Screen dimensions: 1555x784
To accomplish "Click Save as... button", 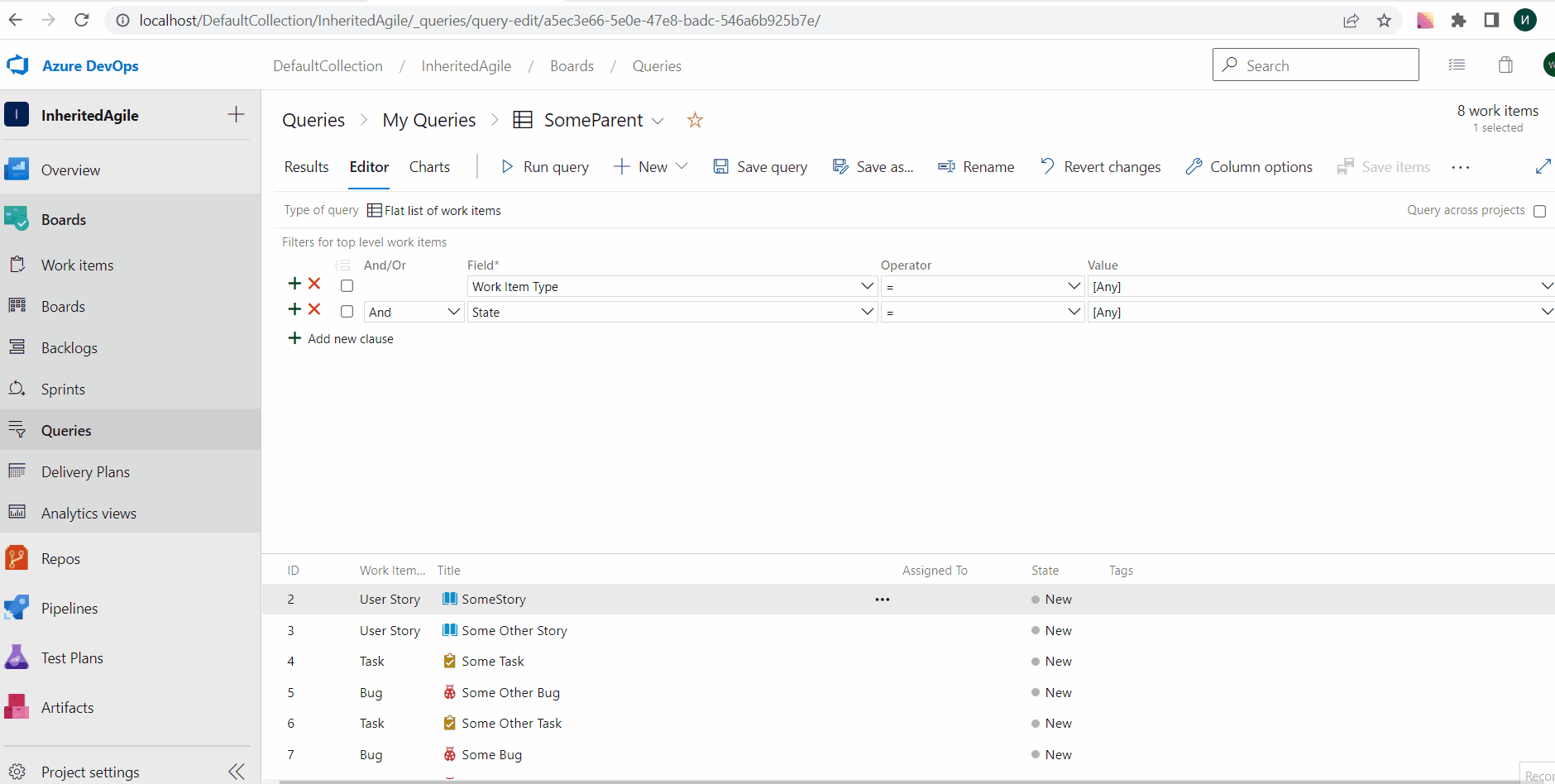I will (873, 167).
